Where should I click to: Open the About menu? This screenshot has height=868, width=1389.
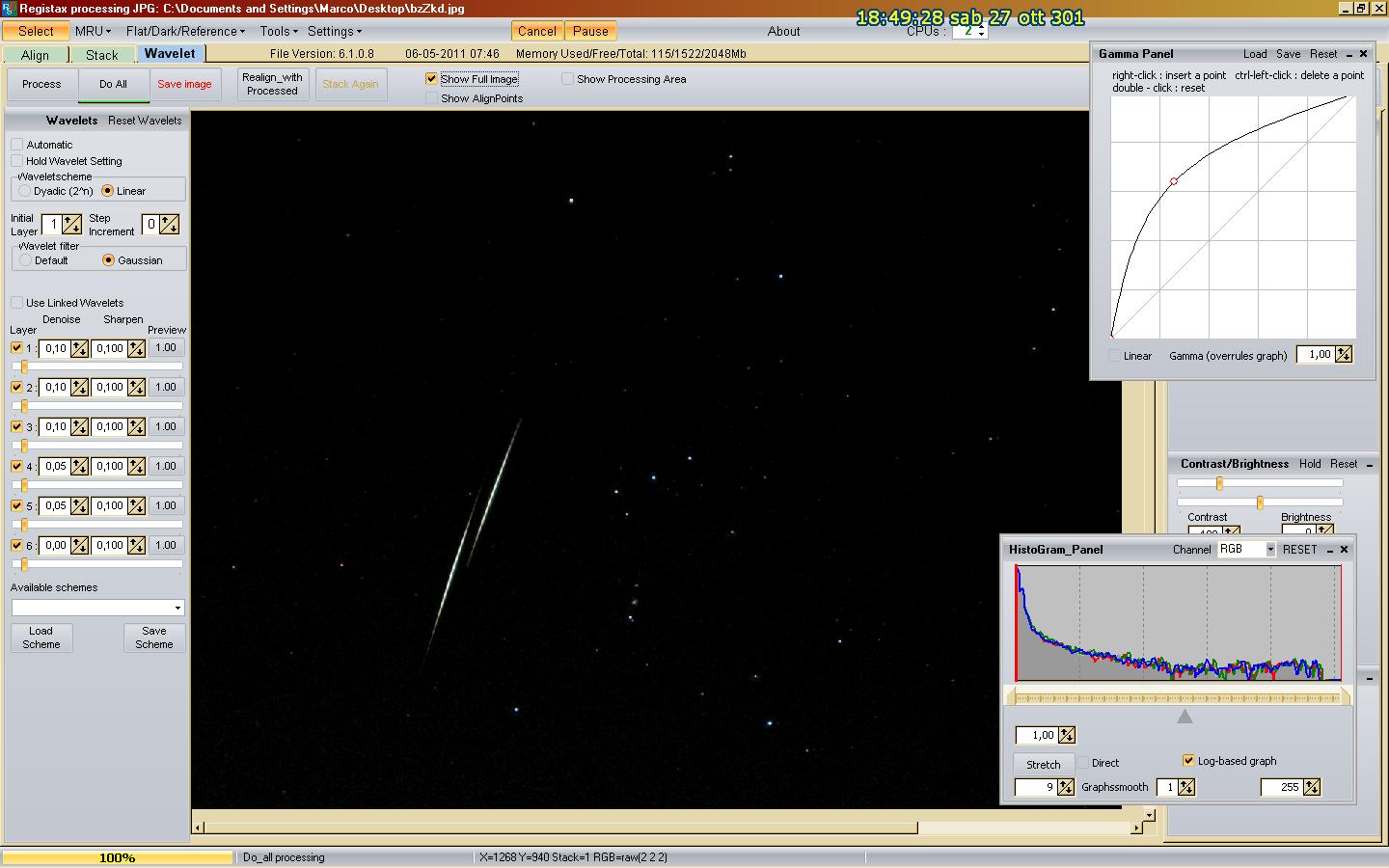click(x=783, y=31)
